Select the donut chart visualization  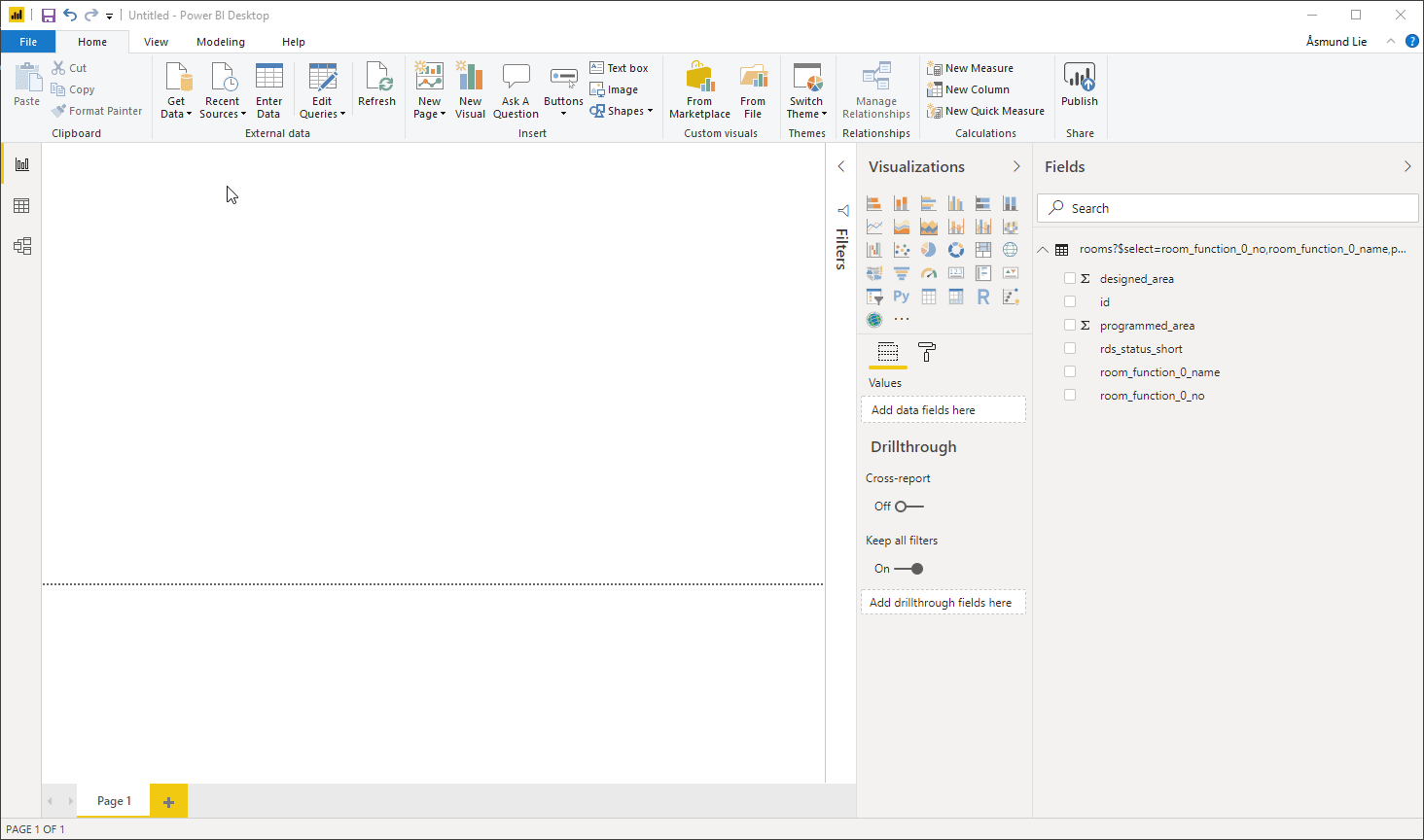tap(956, 250)
